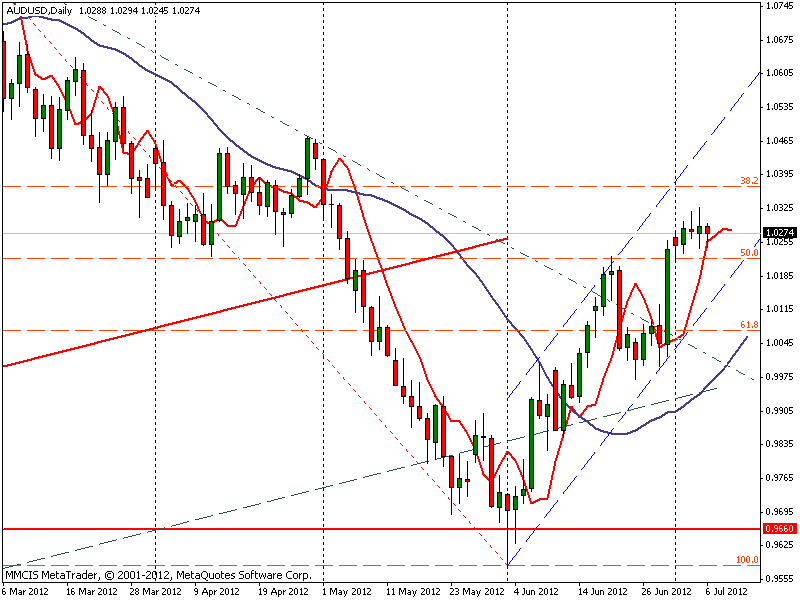
Task: Click the 1.0045 price axis value
Action: pos(780,342)
